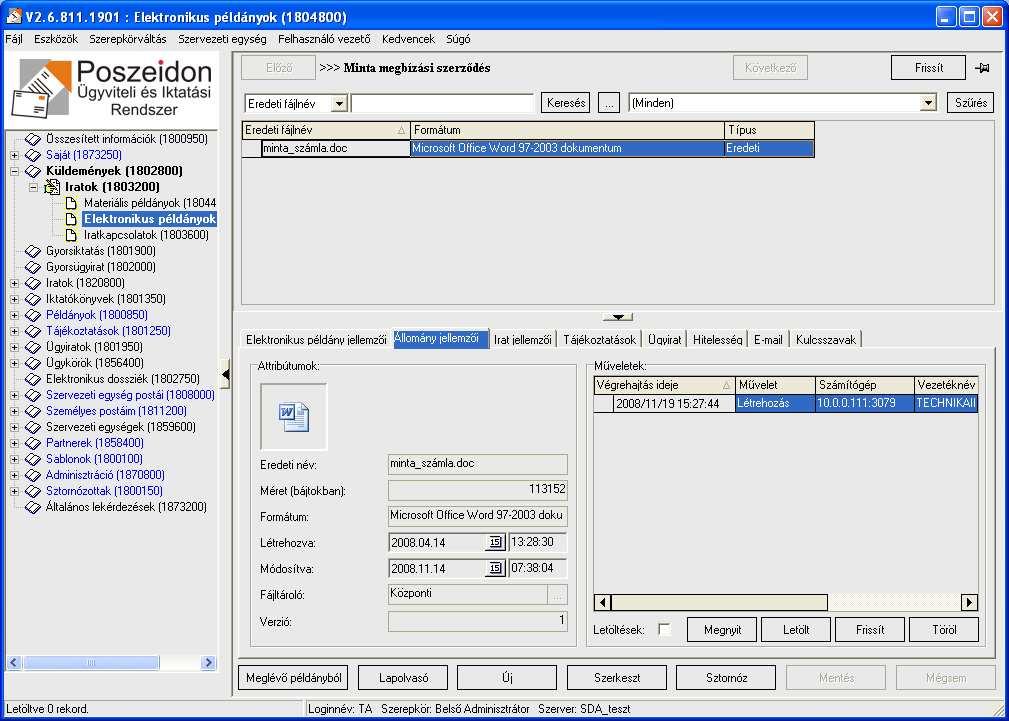Click the Iratok (1803200) folder icon
This screenshot has width=1009, height=721.
click(51, 187)
